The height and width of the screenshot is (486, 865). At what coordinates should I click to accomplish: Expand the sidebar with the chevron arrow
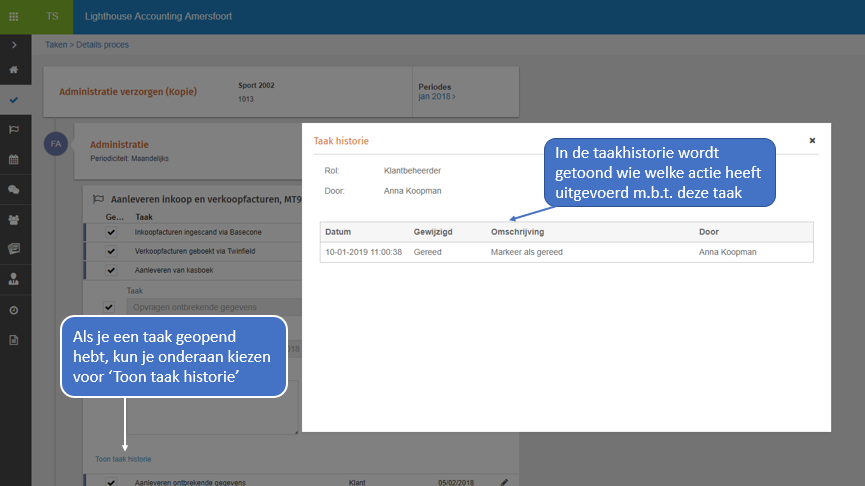pos(14,45)
